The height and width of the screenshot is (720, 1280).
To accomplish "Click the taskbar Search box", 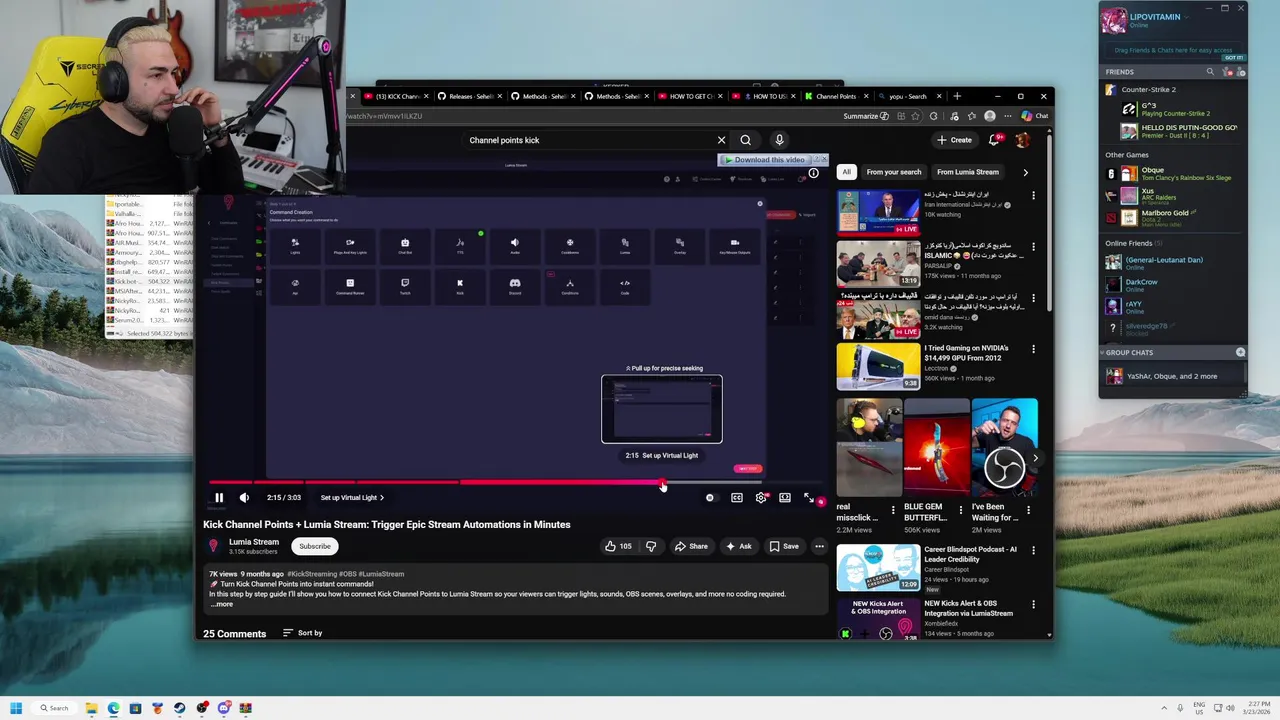I will (x=54, y=708).
